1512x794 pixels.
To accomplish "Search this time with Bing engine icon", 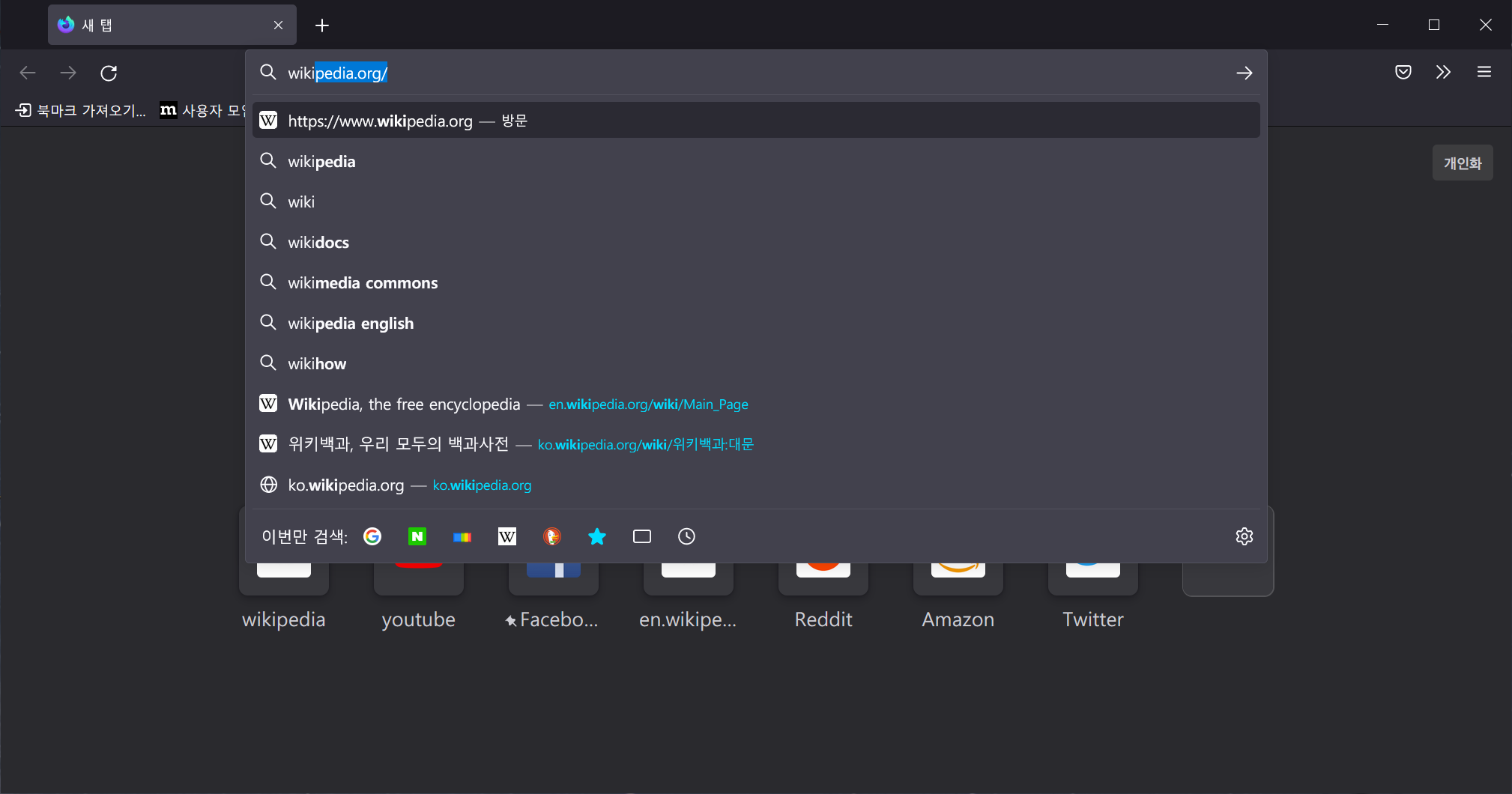I will click(462, 536).
